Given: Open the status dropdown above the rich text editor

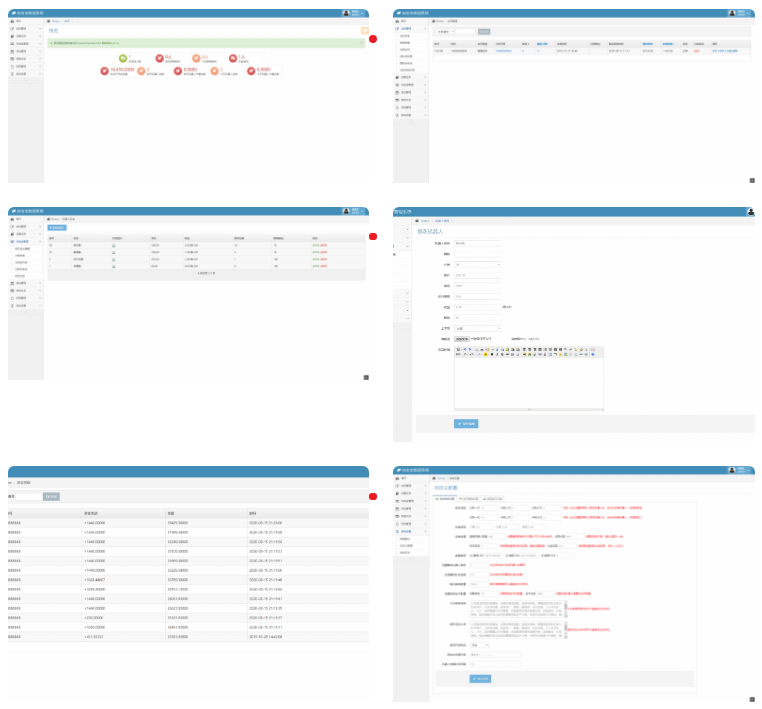Looking at the screenshot, I should pos(477,328).
